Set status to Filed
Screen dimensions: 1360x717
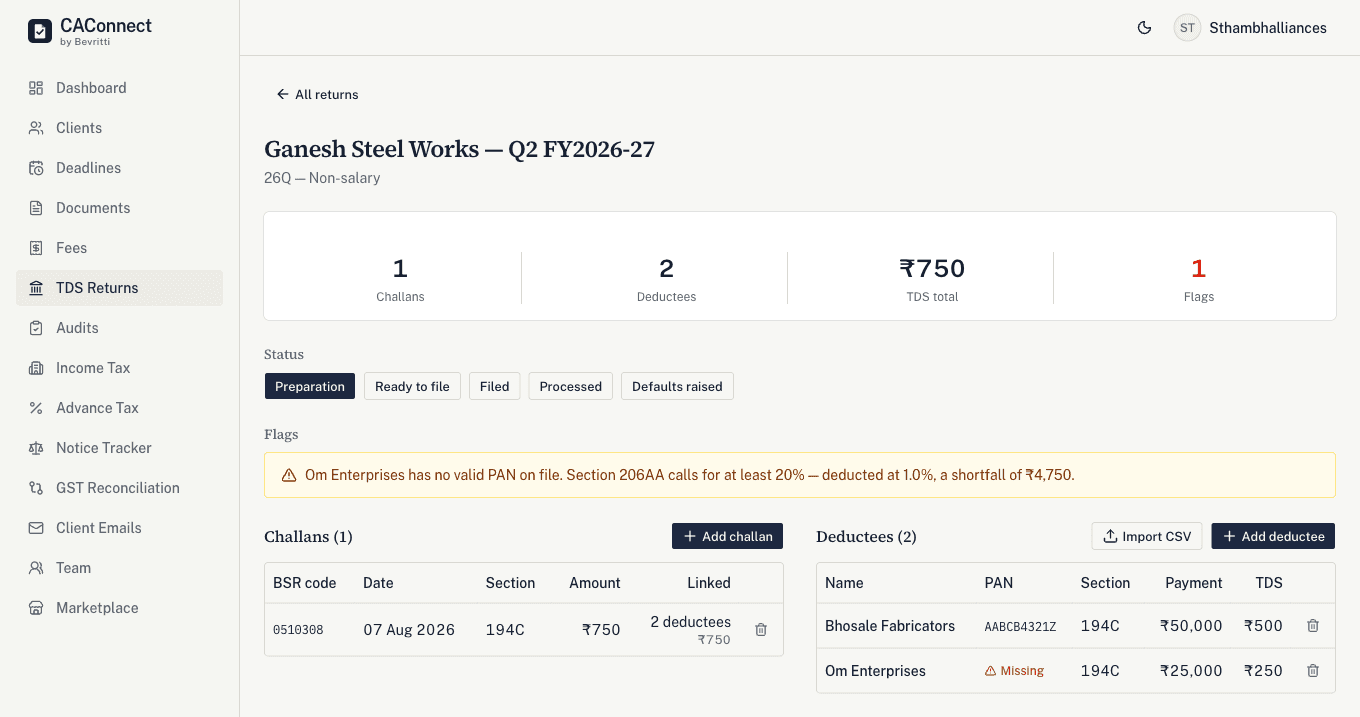coord(495,386)
